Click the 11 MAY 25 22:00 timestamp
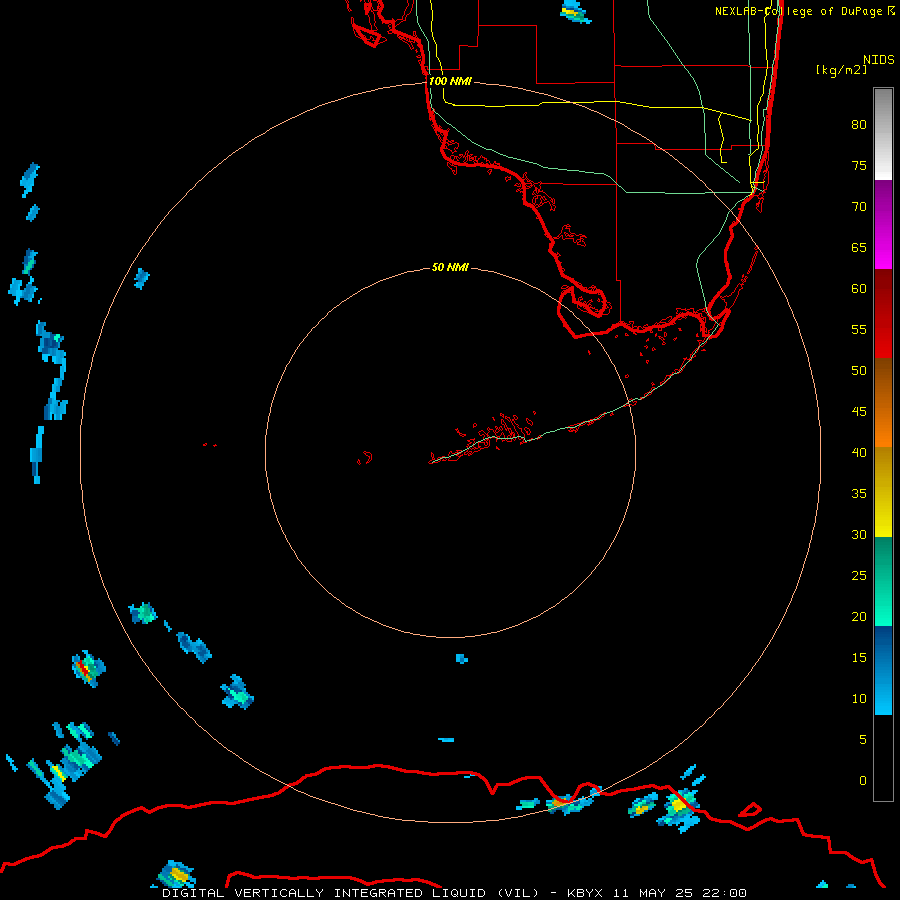The width and height of the screenshot is (900, 900). (x=680, y=893)
